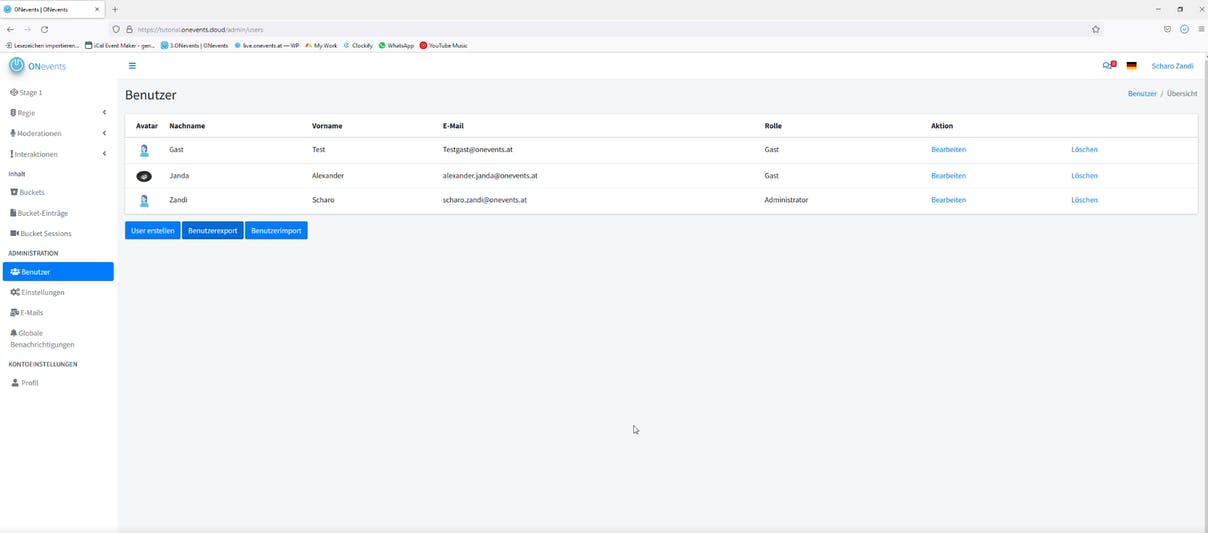Click the Benutzerexport button
Viewport: 1208px width, 533px height.
click(x=213, y=230)
